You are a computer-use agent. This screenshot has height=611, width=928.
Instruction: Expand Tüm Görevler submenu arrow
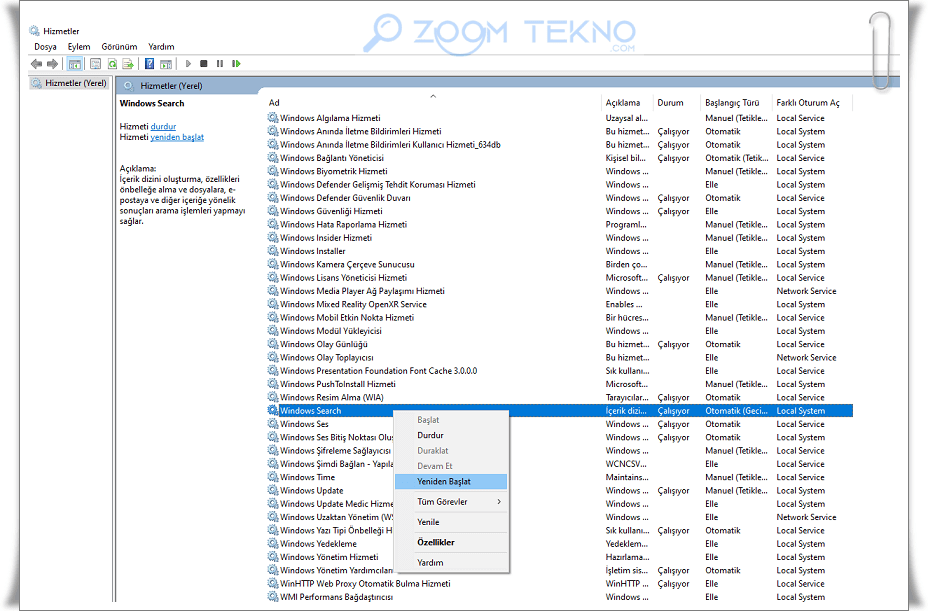point(499,501)
